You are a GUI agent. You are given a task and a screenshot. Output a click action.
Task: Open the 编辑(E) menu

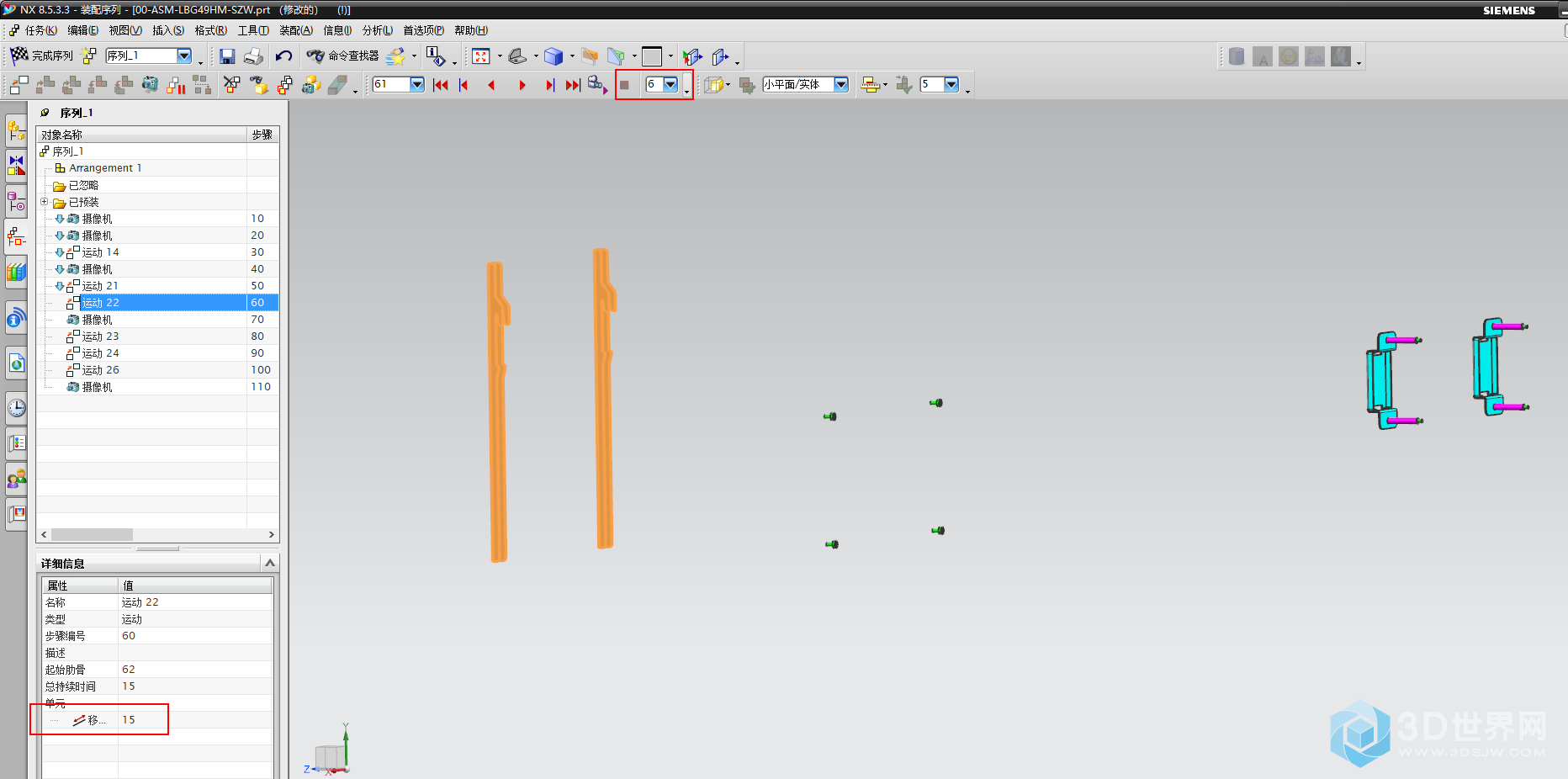82,30
